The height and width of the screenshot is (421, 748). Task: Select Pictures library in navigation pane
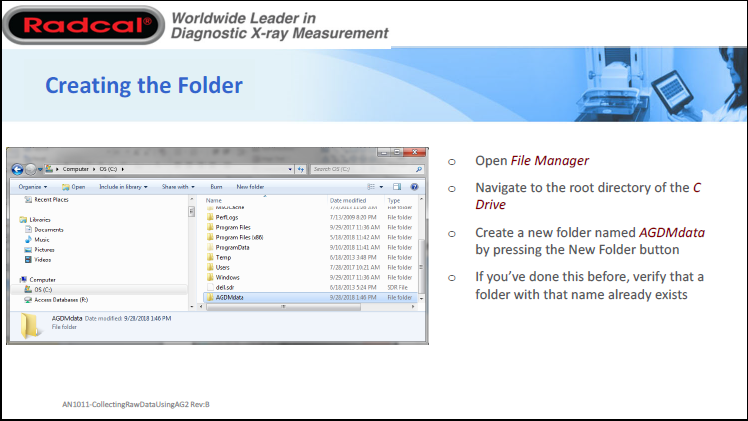(x=40, y=250)
